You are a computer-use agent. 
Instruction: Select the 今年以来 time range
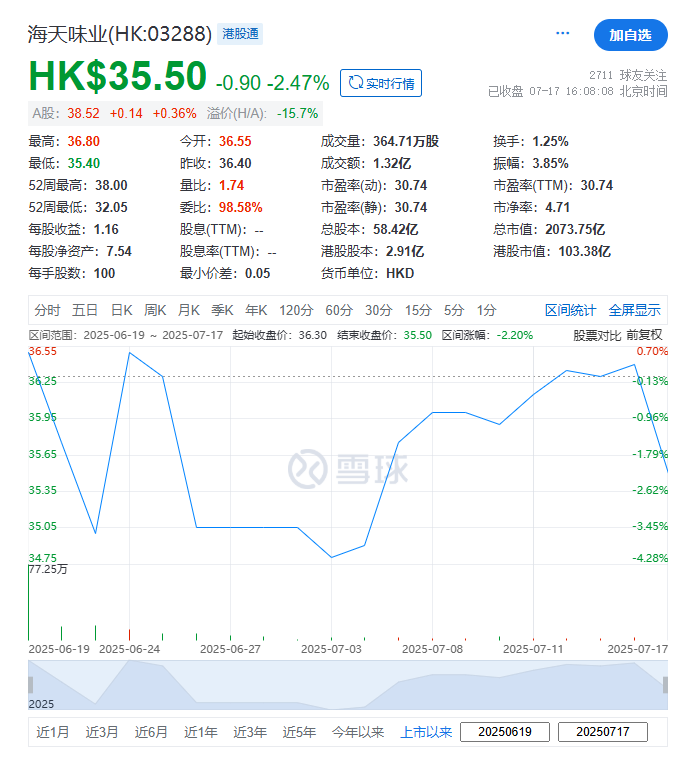(x=358, y=732)
